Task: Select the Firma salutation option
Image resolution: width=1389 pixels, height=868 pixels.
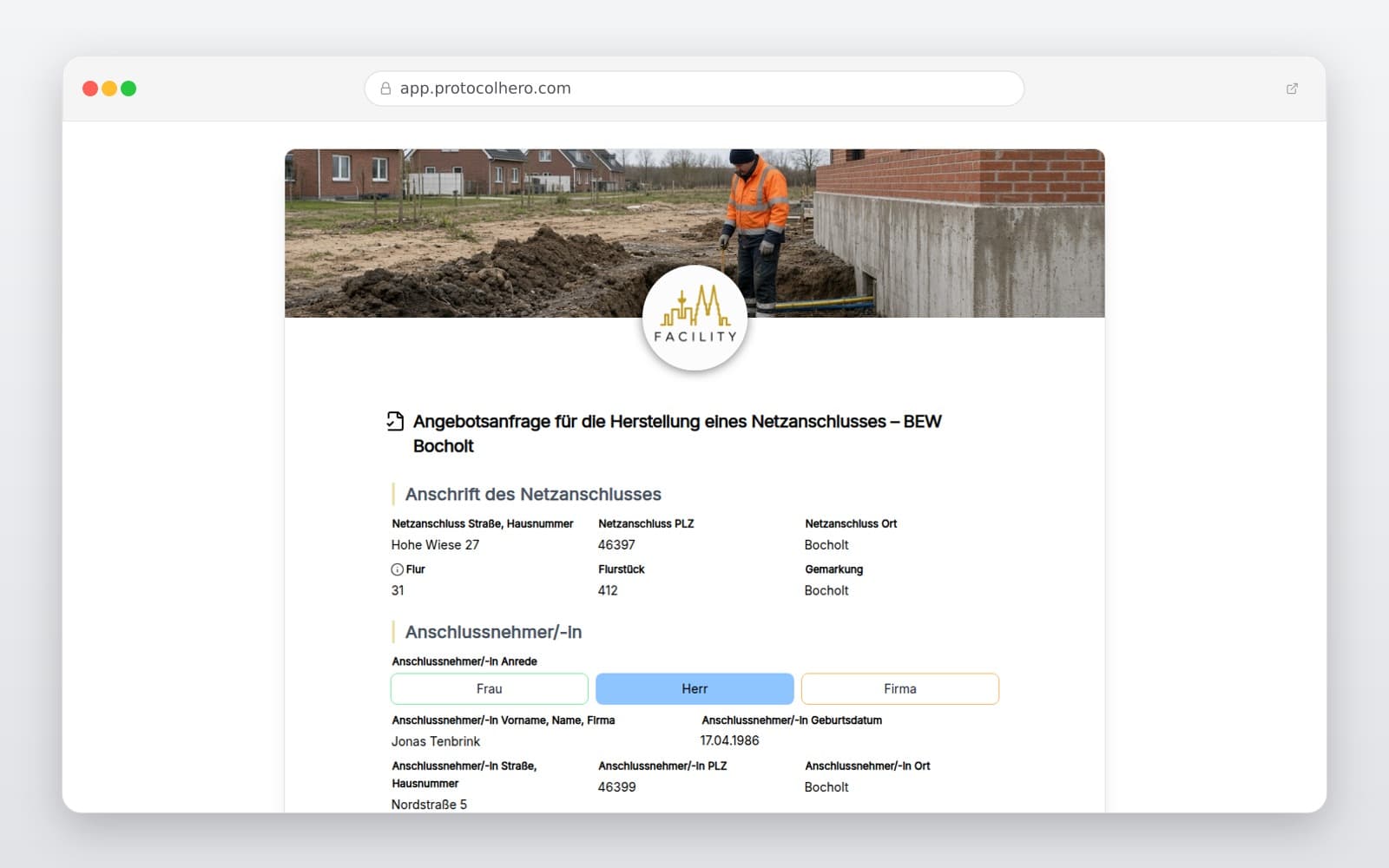Action: [900, 688]
